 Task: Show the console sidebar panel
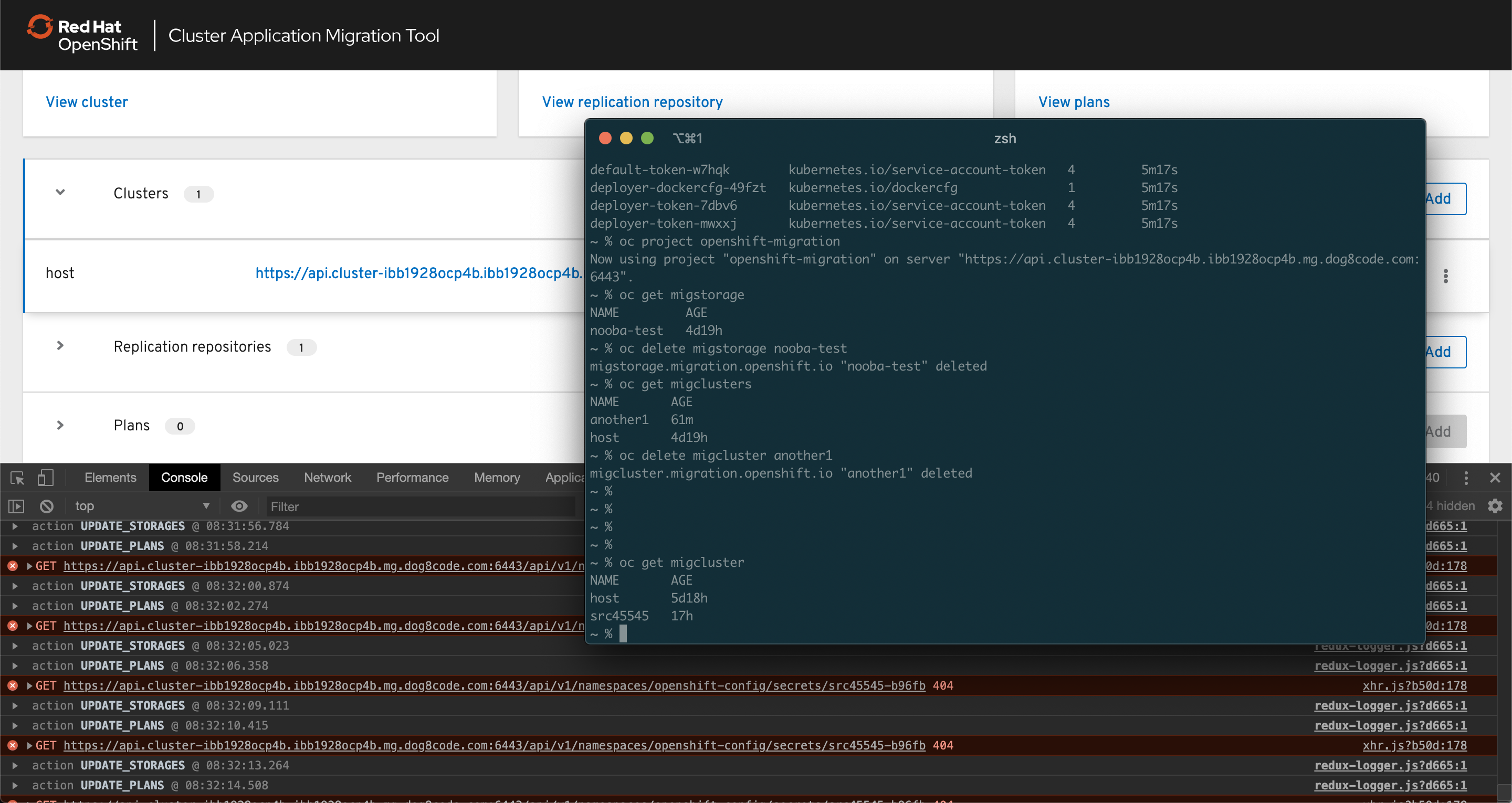click(16, 505)
